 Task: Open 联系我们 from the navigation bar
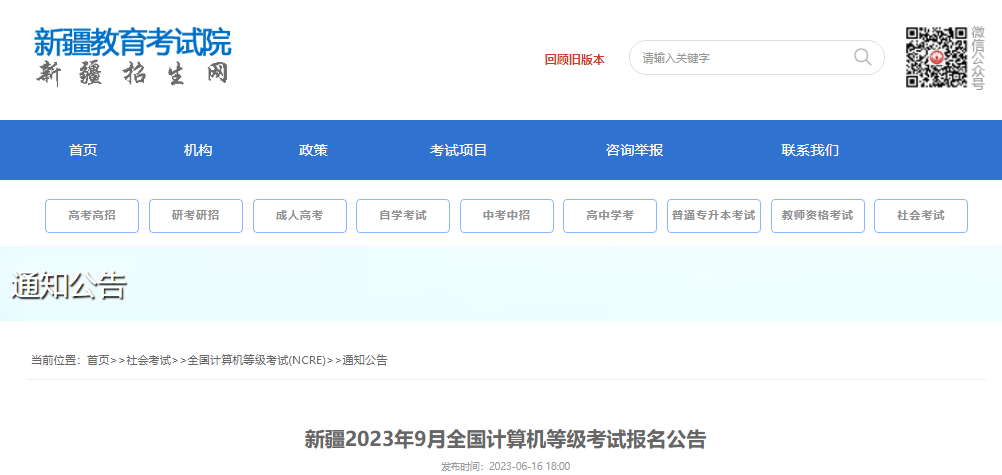[810, 150]
